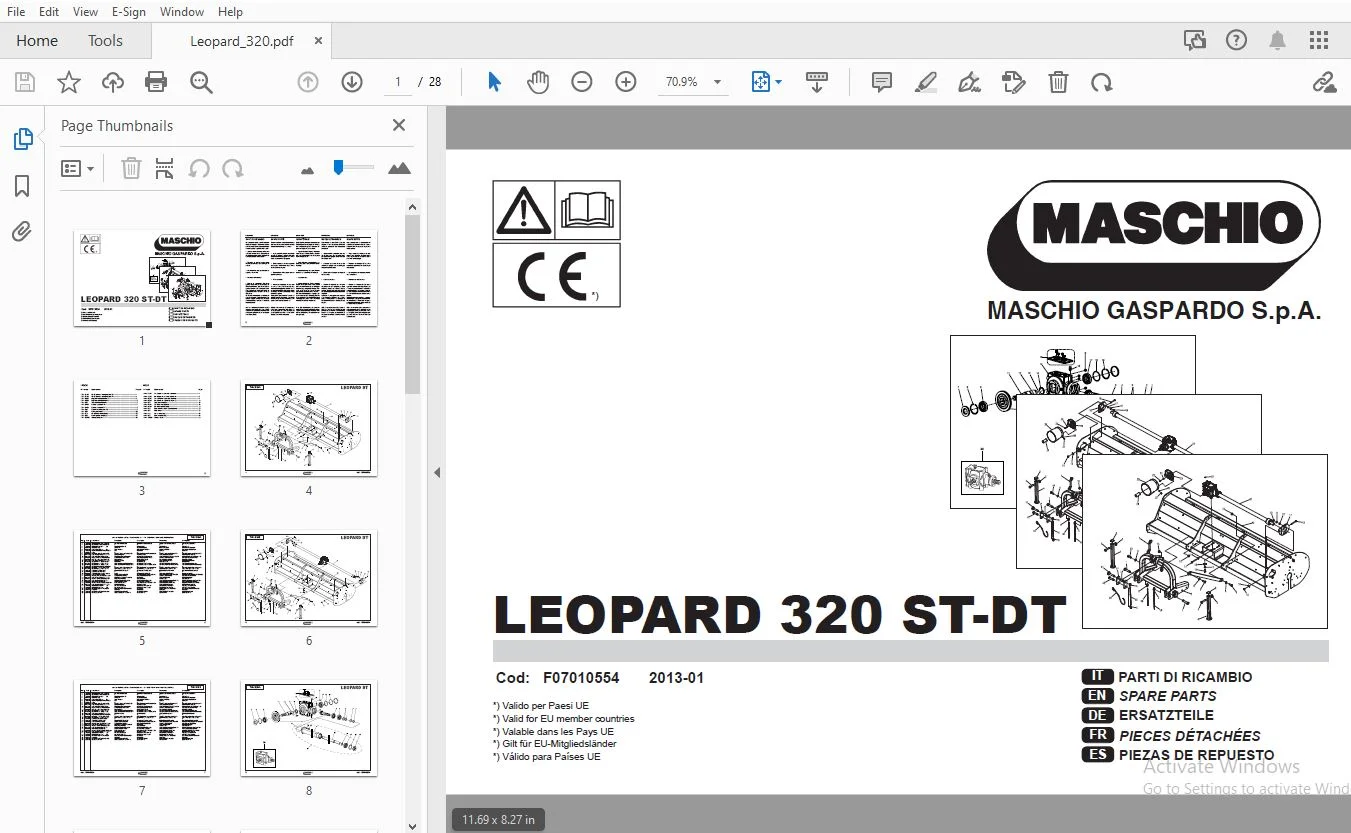Delete page with trash icon in toolbar
Image resolution: width=1351 pixels, height=833 pixels.
[x=1058, y=82]
